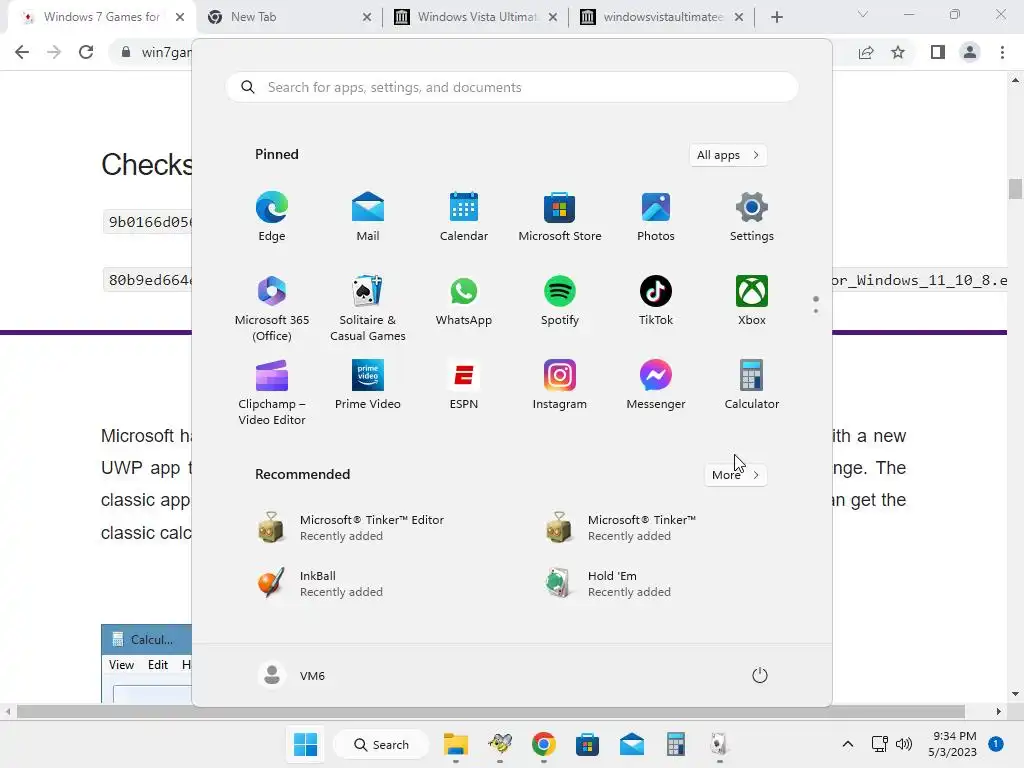1024x768 pixels.
Task: Open the clock showing 9:34 PM
Action: click(x=952, y=744)
